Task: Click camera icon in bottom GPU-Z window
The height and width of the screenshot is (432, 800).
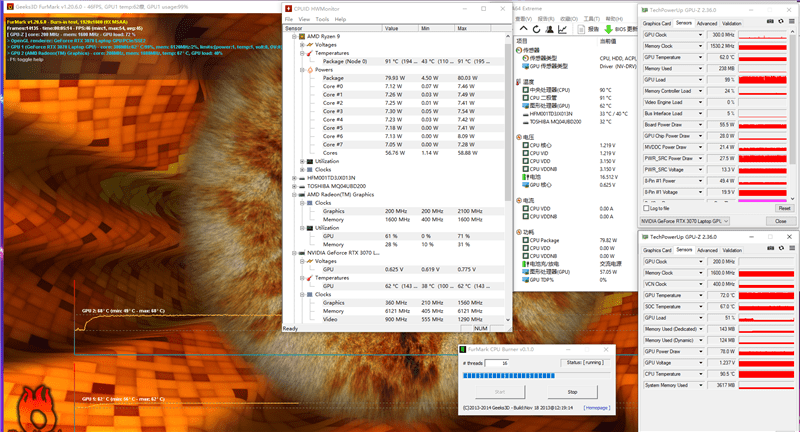Action: (770, 248)
